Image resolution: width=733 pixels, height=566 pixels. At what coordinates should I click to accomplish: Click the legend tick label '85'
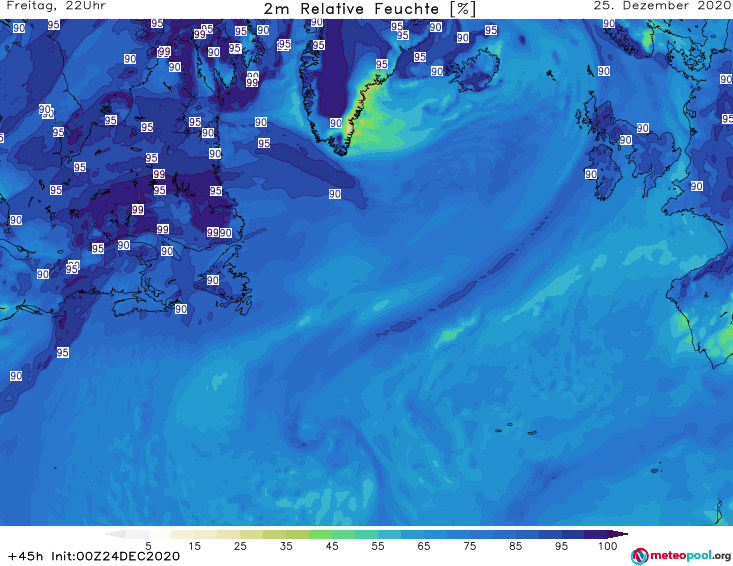point(516,546)
